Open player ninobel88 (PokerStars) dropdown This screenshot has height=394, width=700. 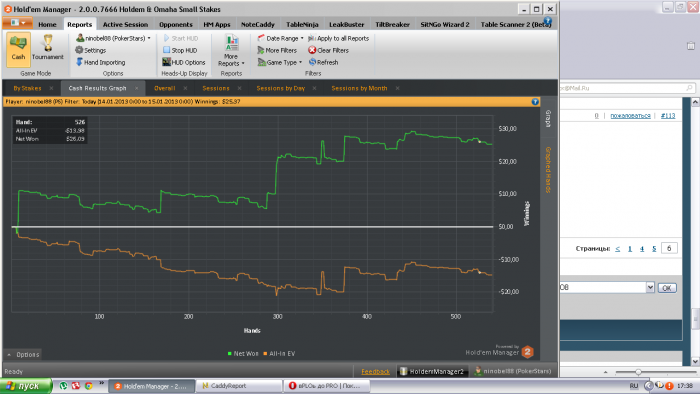pyautogui.click(x=113, y=38)
